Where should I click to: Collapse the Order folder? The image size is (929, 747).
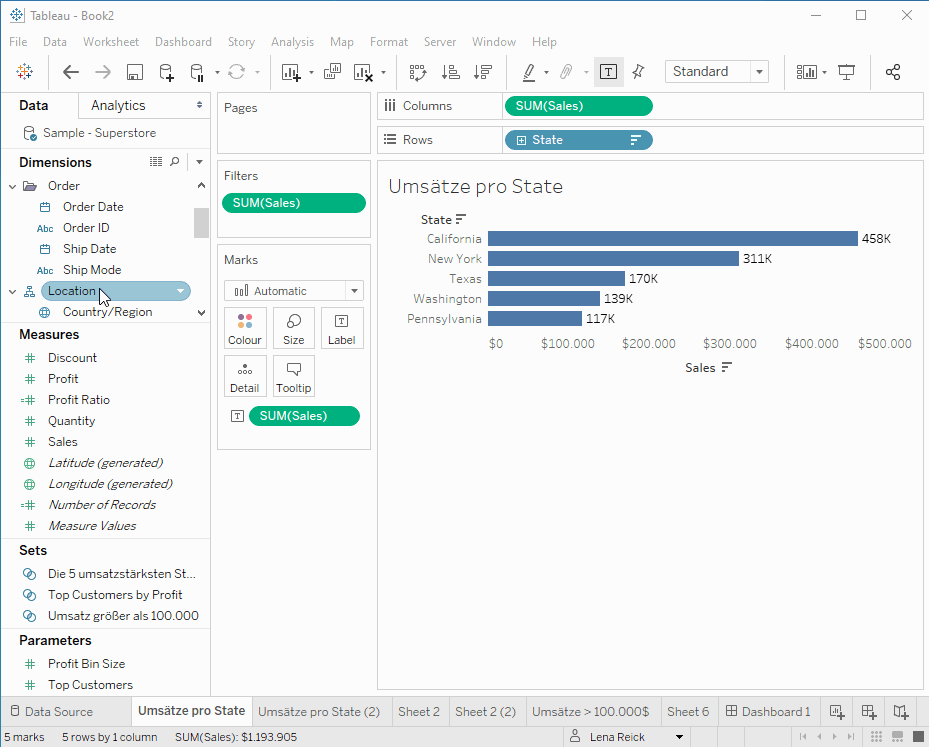12,186
